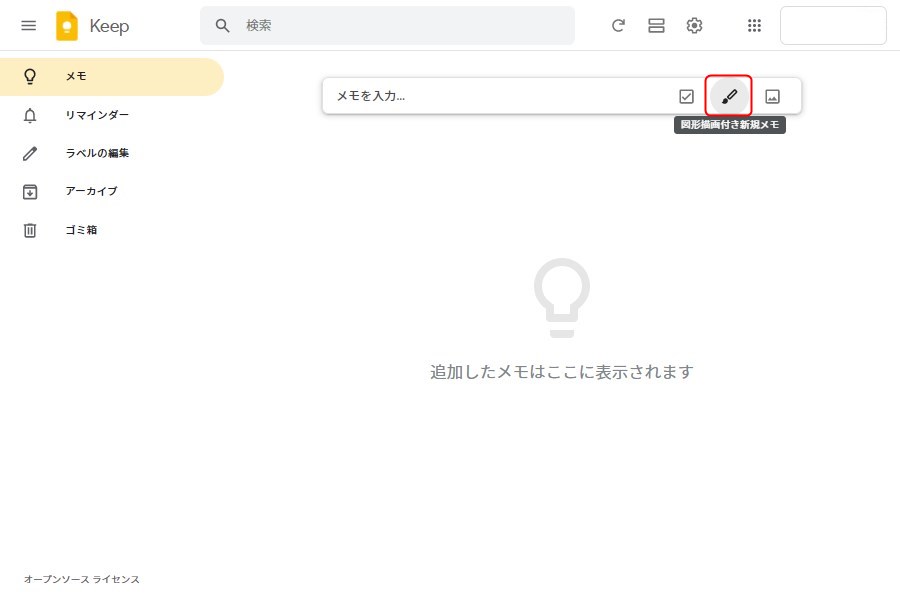Open the main menu hamburger icon
900x600 pixels.
(x=28, y=26)
